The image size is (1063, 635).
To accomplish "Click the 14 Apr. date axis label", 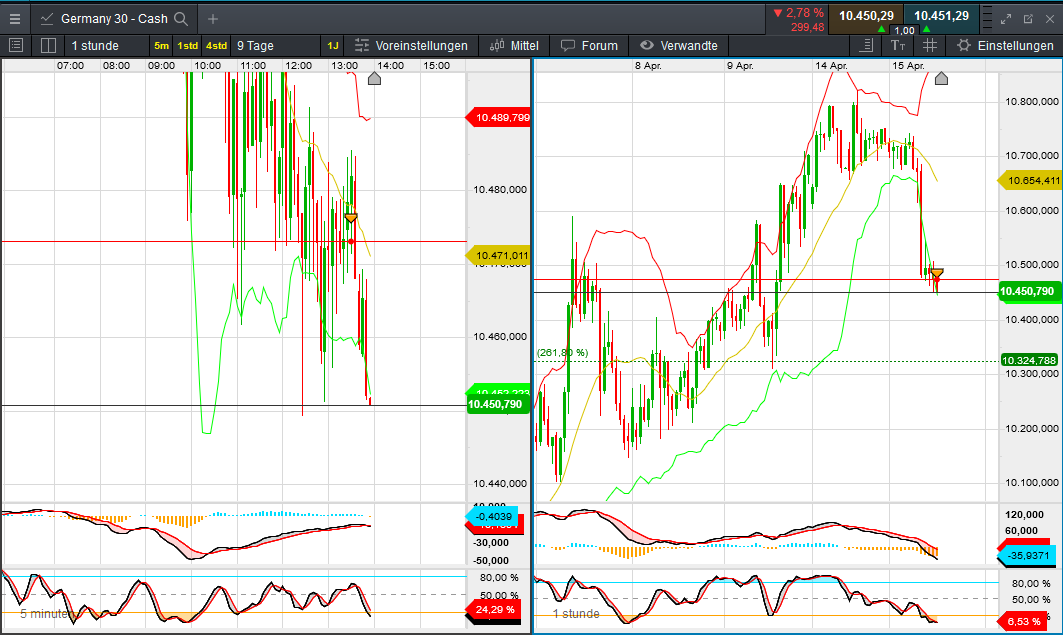I will coord(831,66).
